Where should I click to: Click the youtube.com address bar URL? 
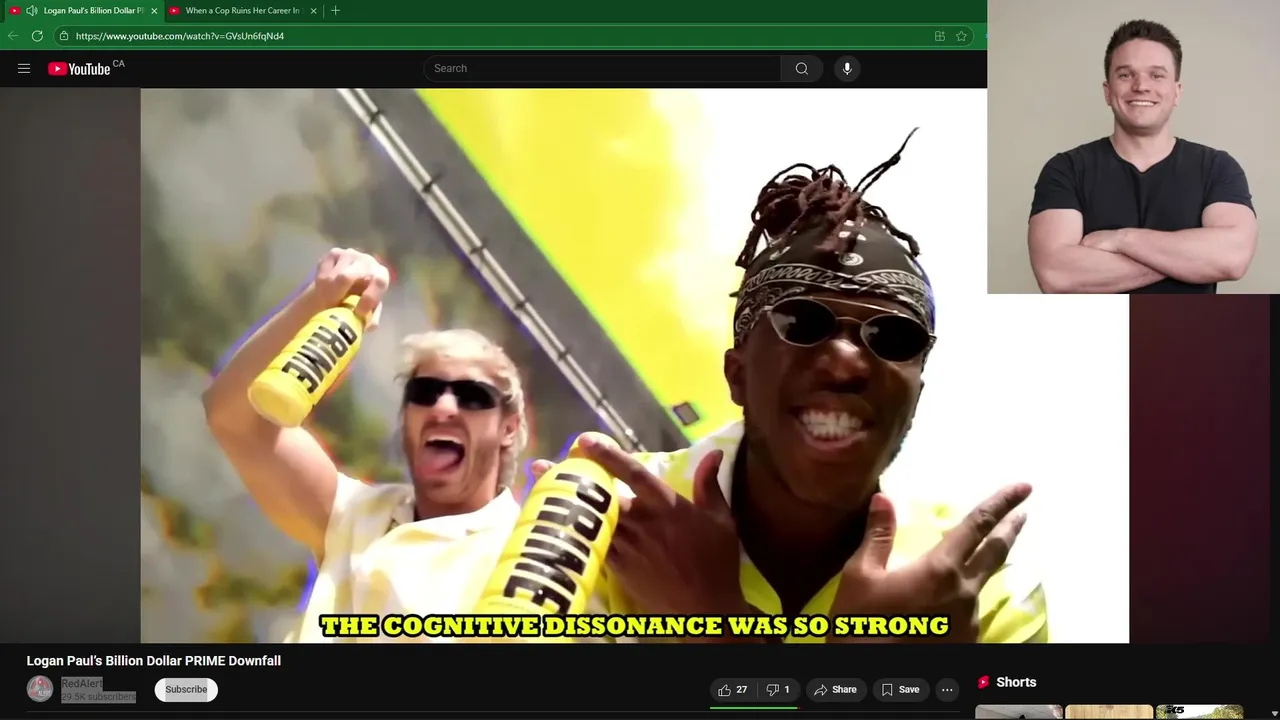coord(180,36)
